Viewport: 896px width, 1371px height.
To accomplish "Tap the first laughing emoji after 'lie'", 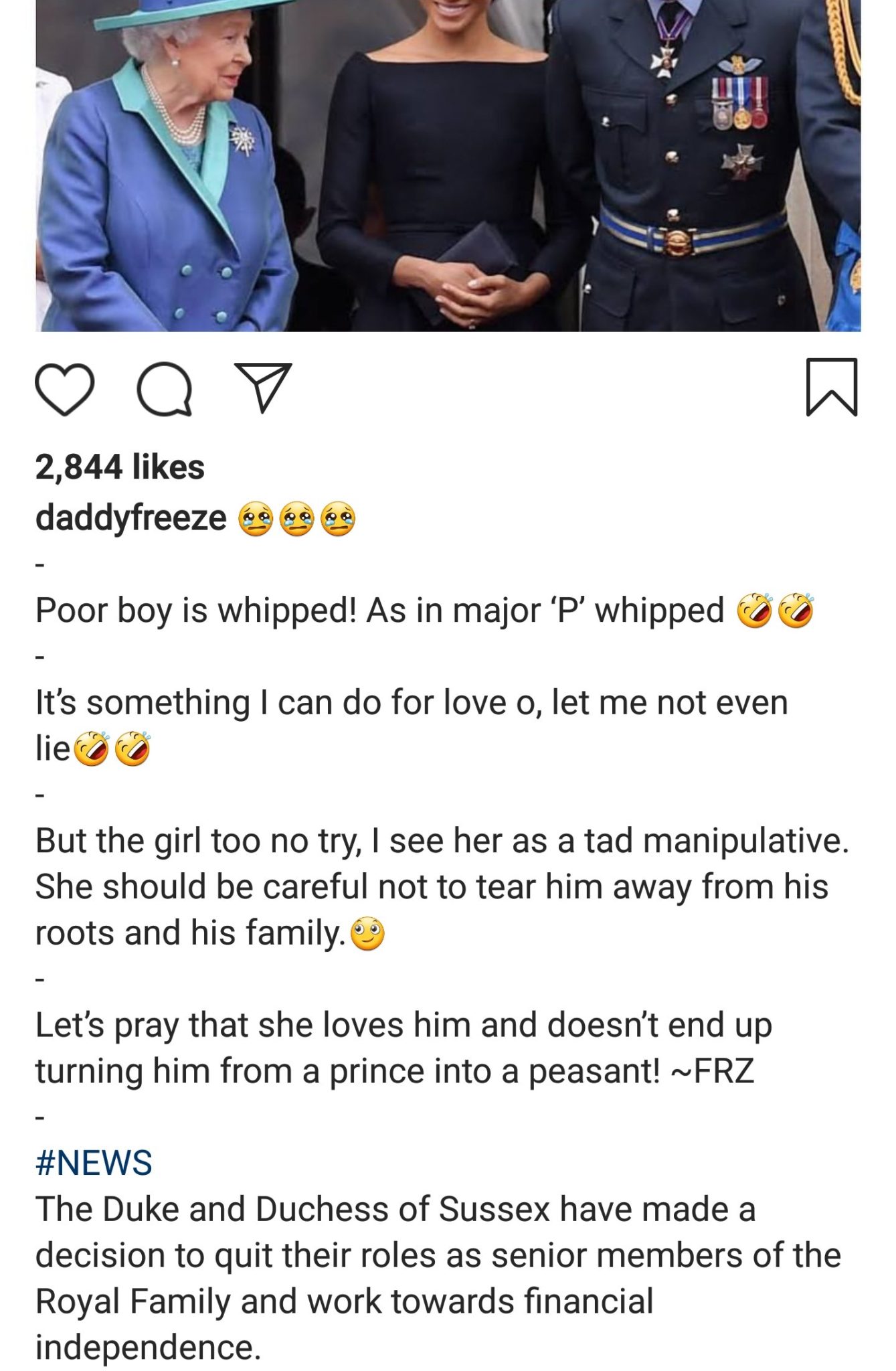I will tap(90, 748).
